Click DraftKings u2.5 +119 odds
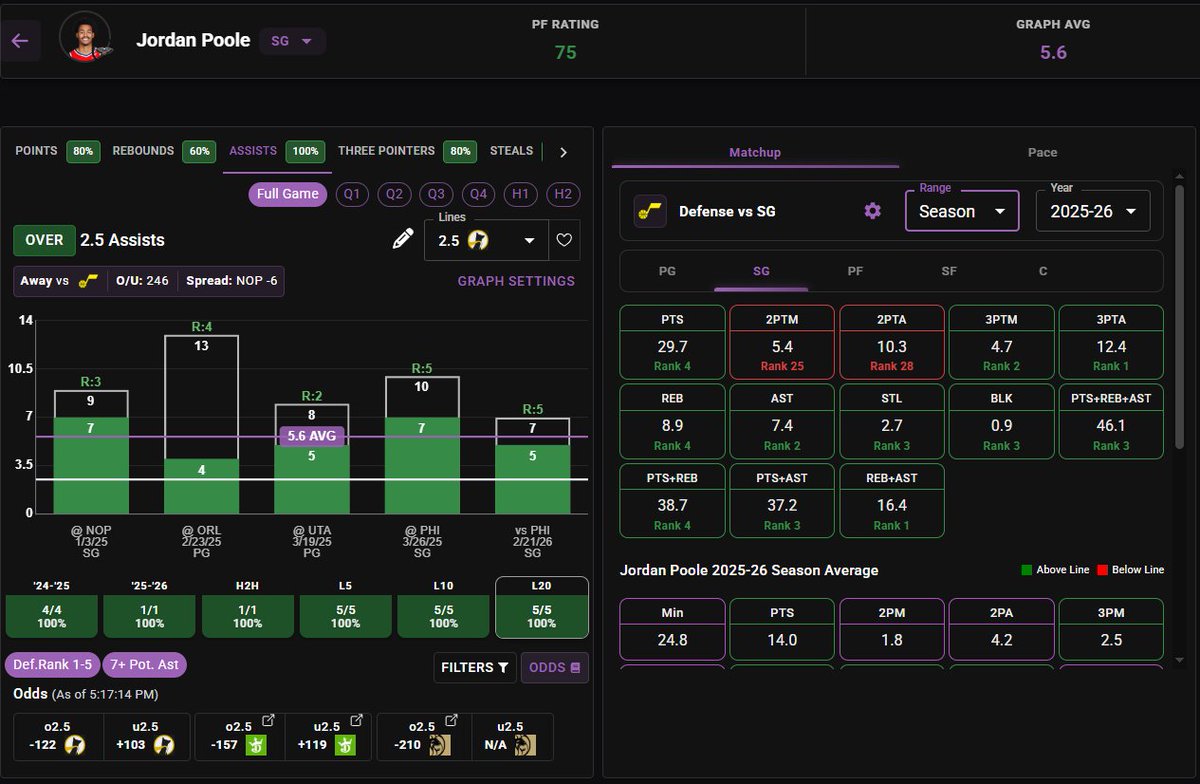This screenshot has height=784, width=1200. click(326, 736)
